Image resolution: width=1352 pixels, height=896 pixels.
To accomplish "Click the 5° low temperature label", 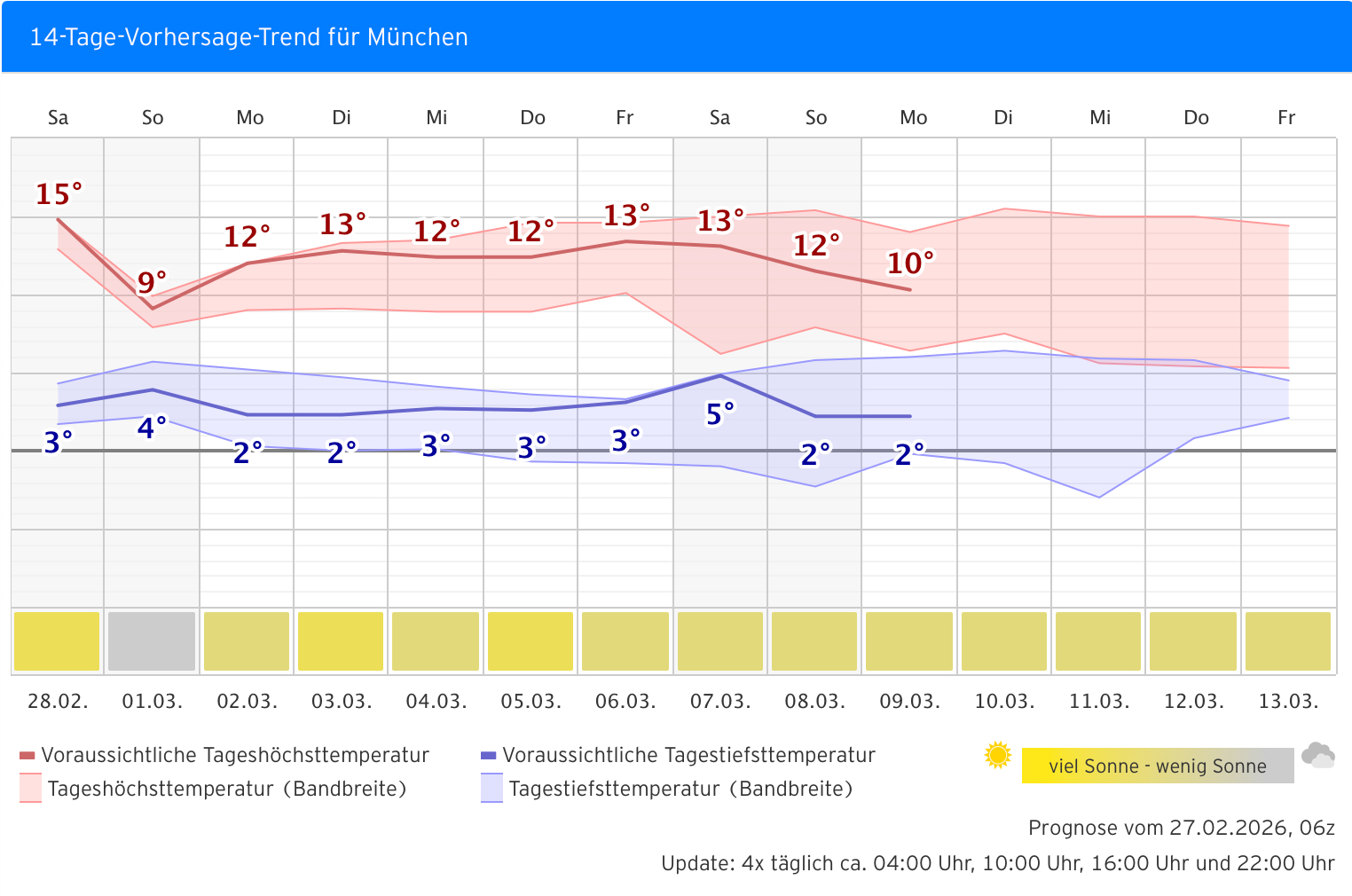I will pos(719,413).
